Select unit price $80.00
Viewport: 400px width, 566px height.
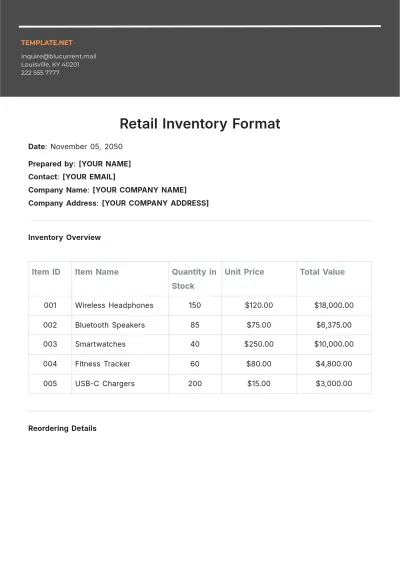[x=259, y=364]
